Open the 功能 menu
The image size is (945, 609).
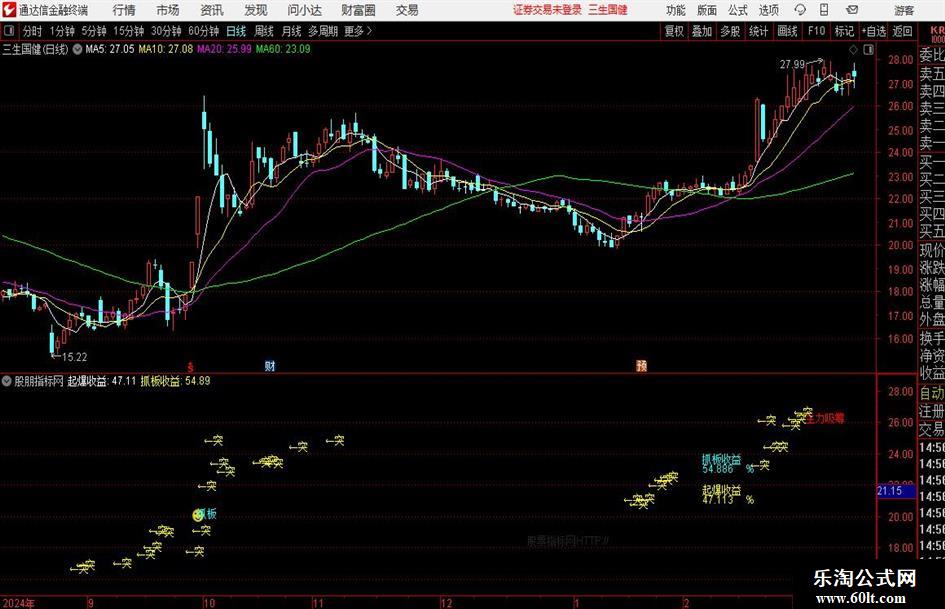[676, 10]
